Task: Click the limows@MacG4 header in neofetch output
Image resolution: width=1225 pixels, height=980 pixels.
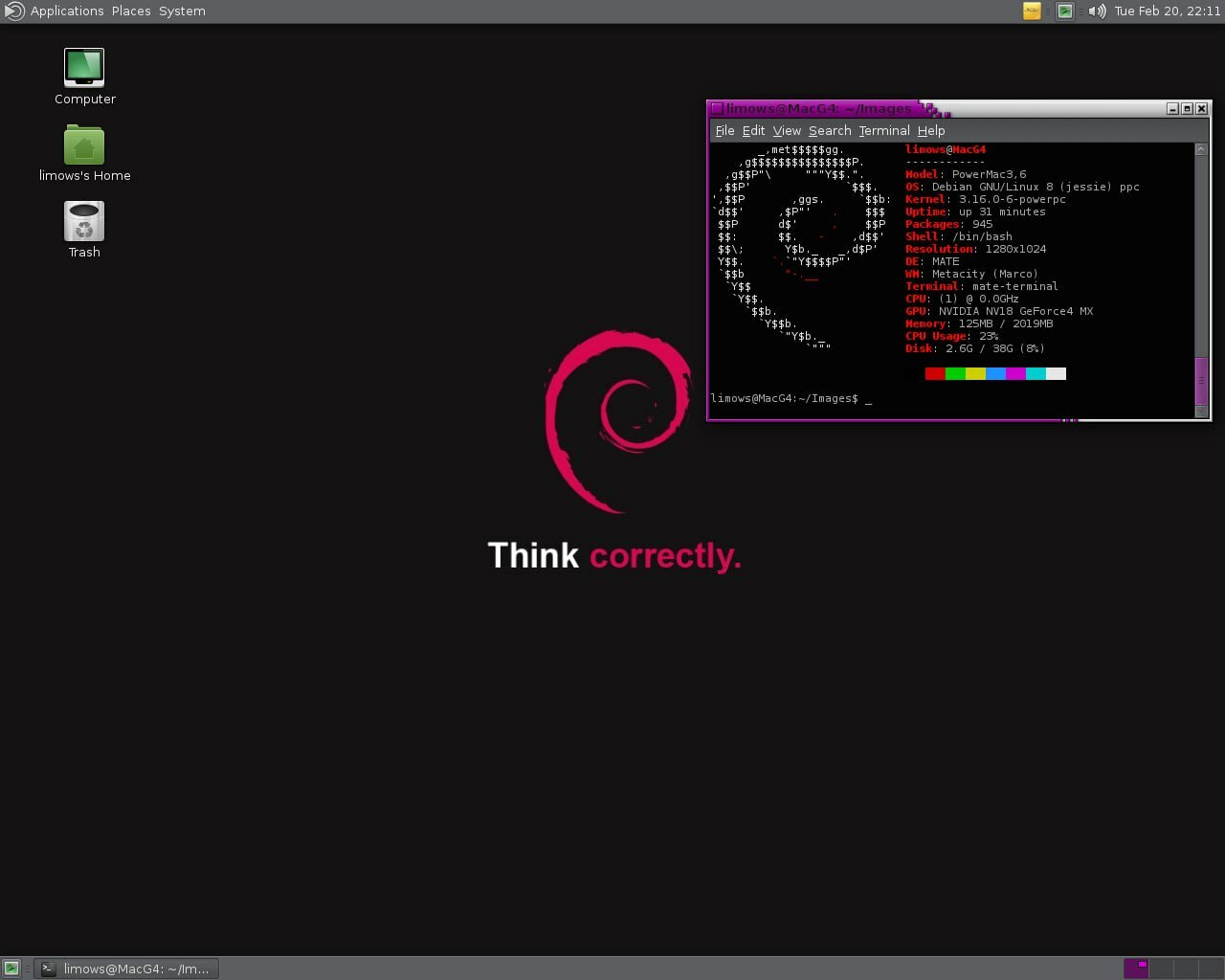Action: click(x=946, y=149)
